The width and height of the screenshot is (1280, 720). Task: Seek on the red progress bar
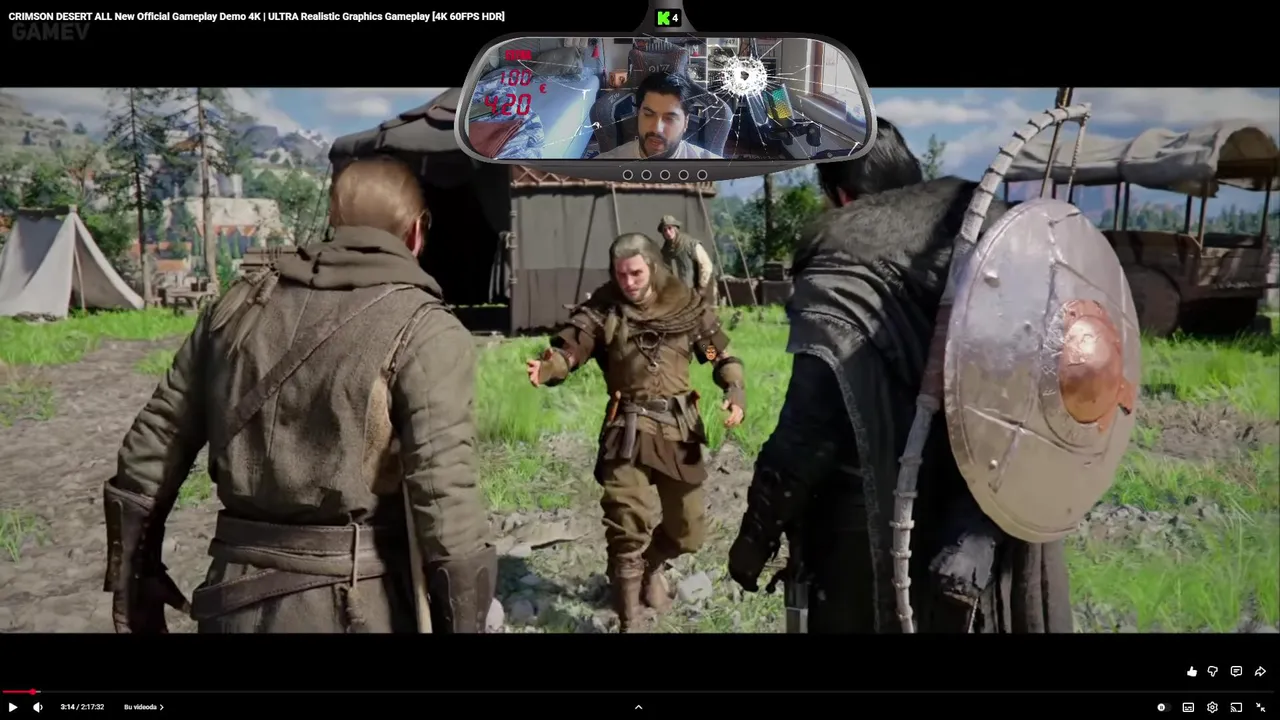pos(640,692)
